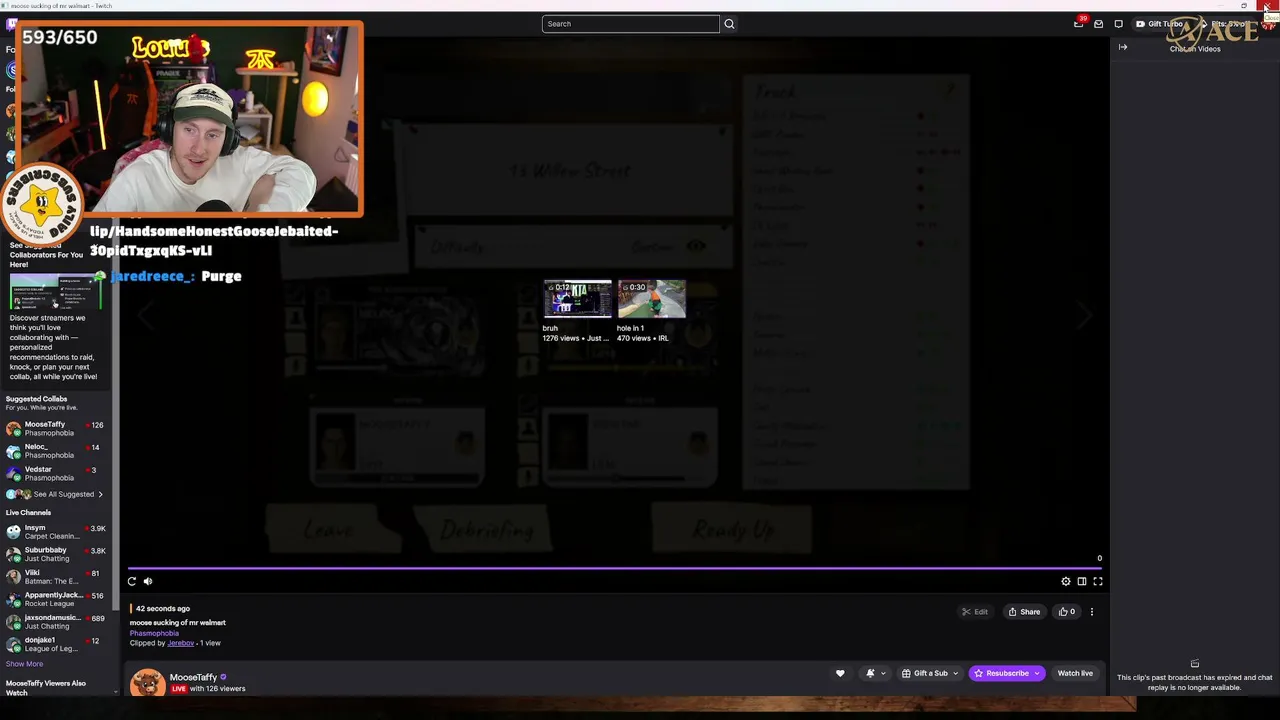Image resolution: width=1280 pixels, height=720 pixels.
Task: Open Vedstar channel in the sidebar
Action: (x=55, y=473)
